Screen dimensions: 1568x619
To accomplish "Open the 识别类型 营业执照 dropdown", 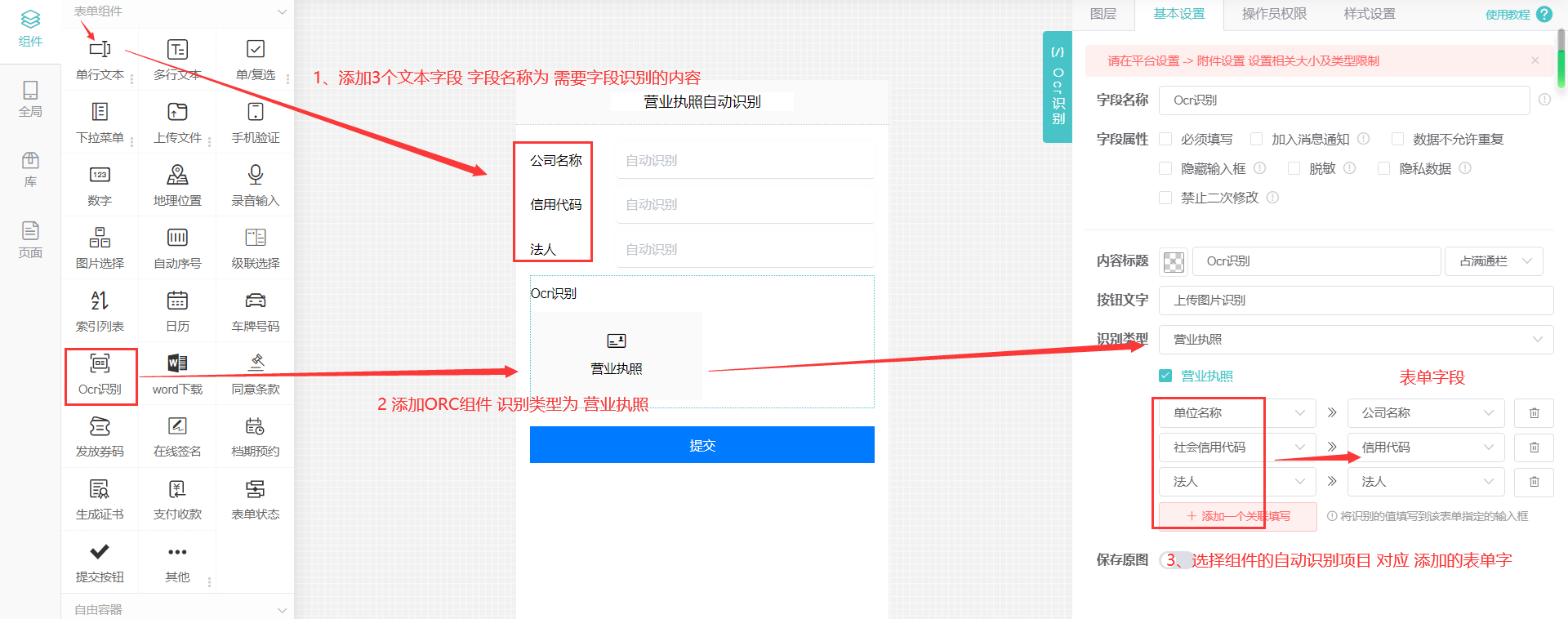I will pyautogui.click(x=1356, y=339).
